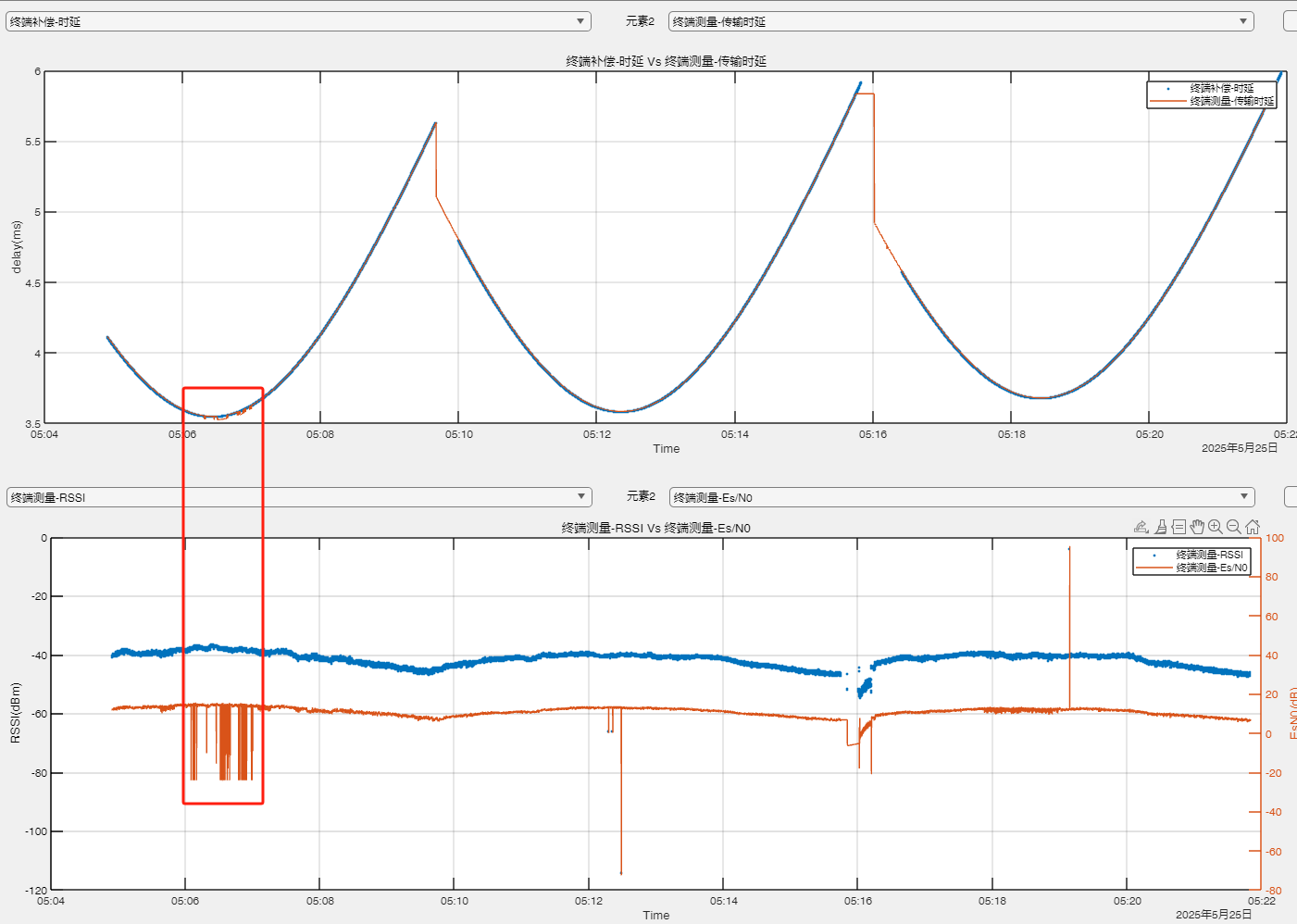
Task: Click the 05:14 tick under the RSSI plot
Action: point(724,901)
